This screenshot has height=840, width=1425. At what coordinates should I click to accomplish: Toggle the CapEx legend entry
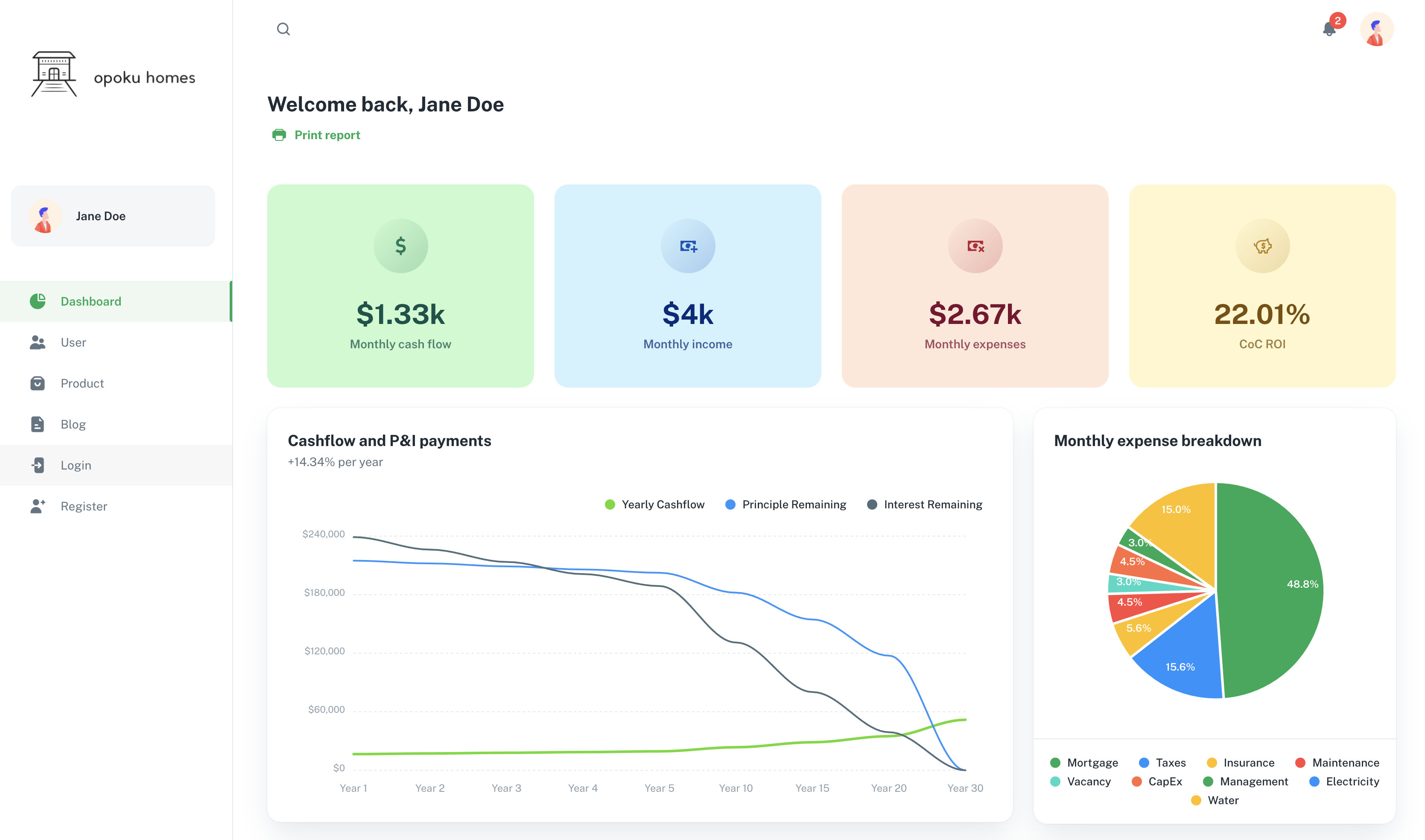click(x=1156, y=781)
